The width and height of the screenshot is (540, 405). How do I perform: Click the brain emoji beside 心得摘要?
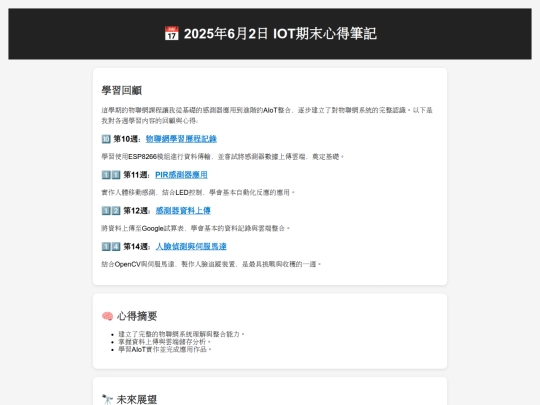pos(107,316)
